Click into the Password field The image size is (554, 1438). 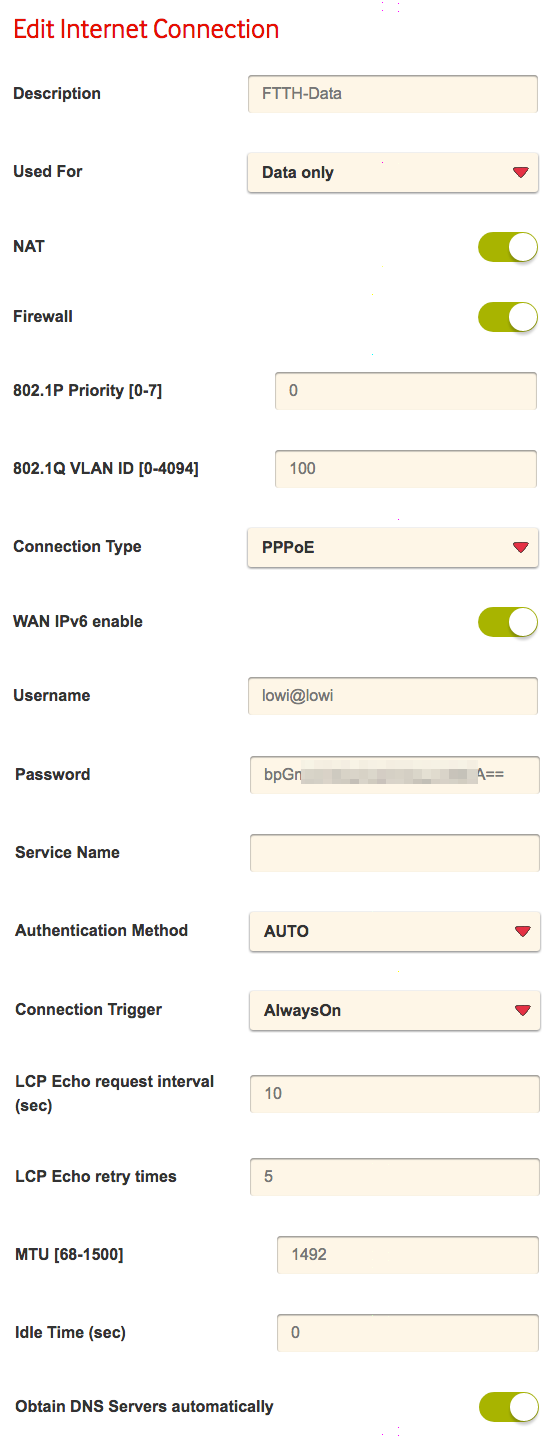[x=395, y=774]
